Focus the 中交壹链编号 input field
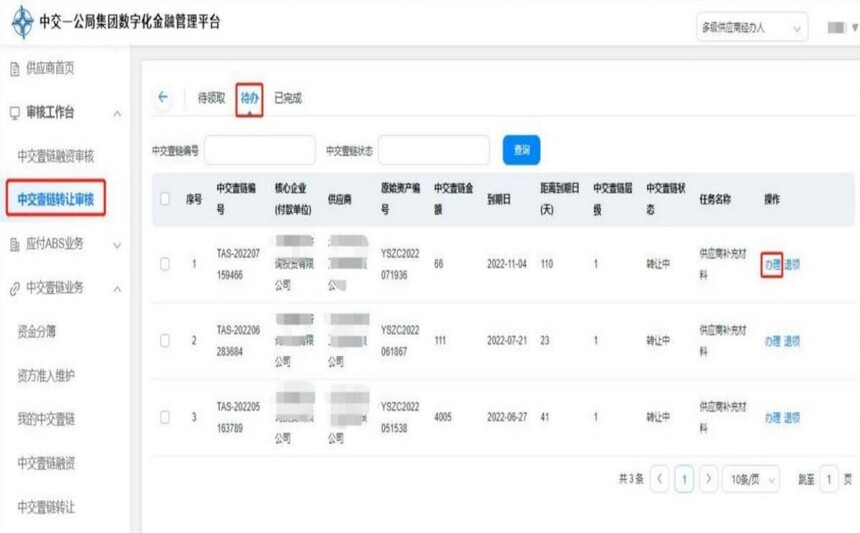860x533 pixels. 259,150
